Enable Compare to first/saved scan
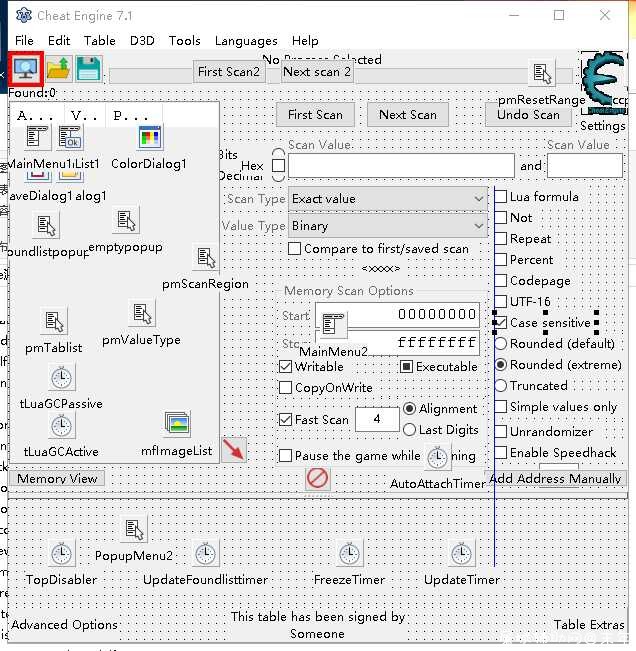The width and height of the screenshot is (636, 651). click(294, 249)
